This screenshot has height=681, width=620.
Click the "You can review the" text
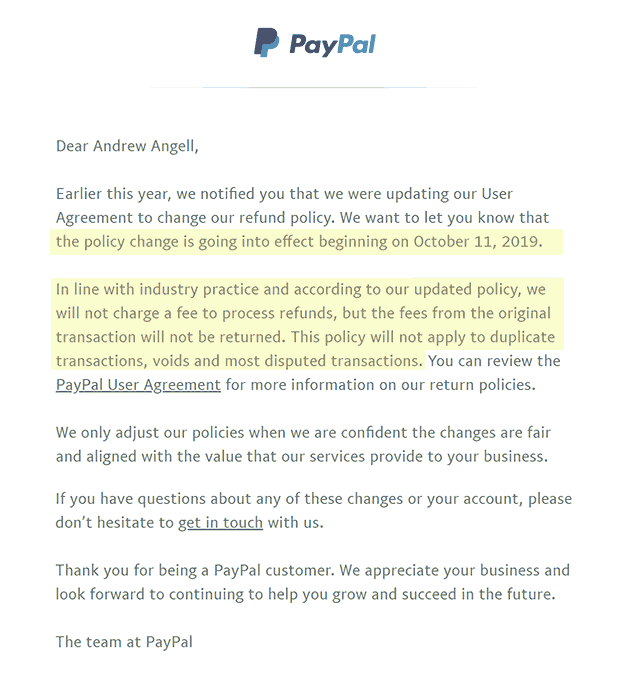pos(494,361)
